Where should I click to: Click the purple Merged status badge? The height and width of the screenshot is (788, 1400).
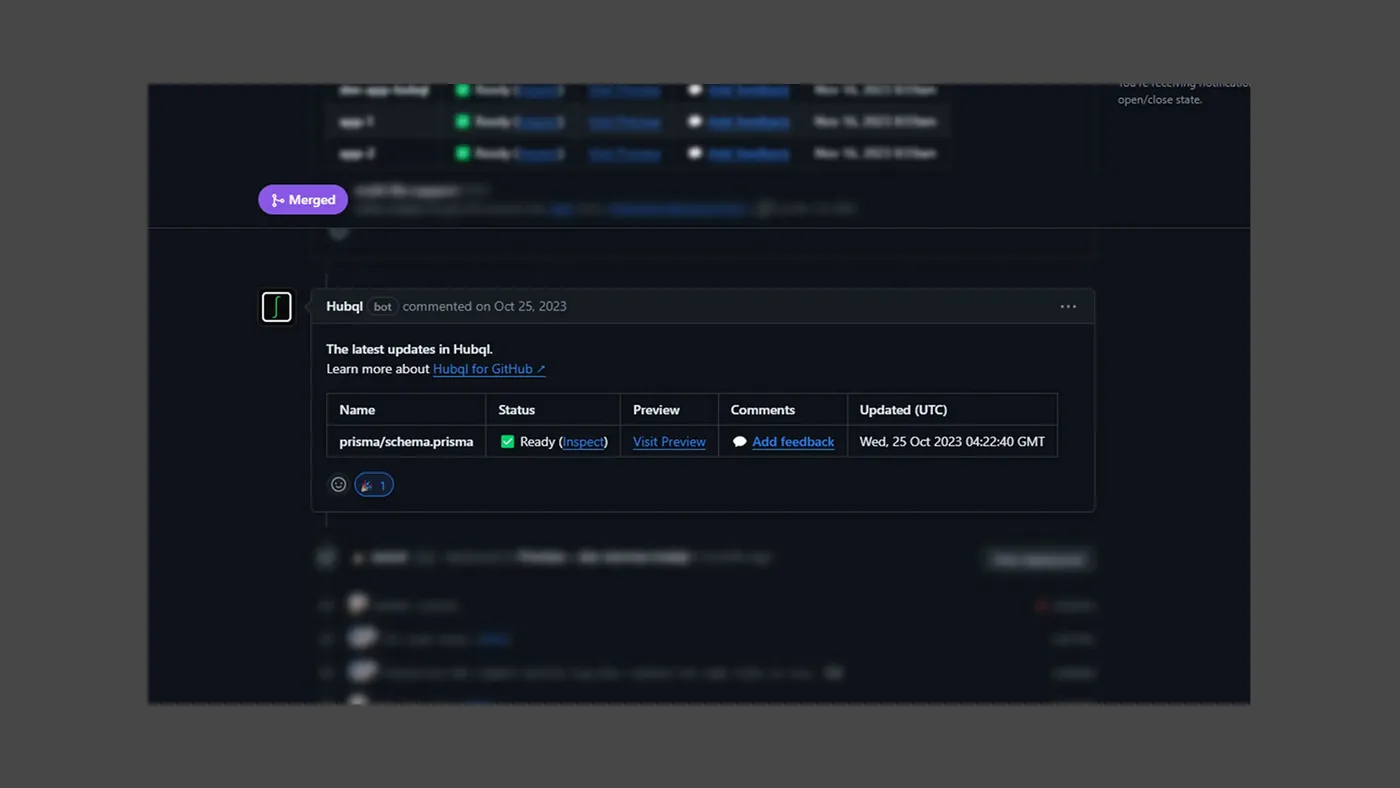(303, 200)
